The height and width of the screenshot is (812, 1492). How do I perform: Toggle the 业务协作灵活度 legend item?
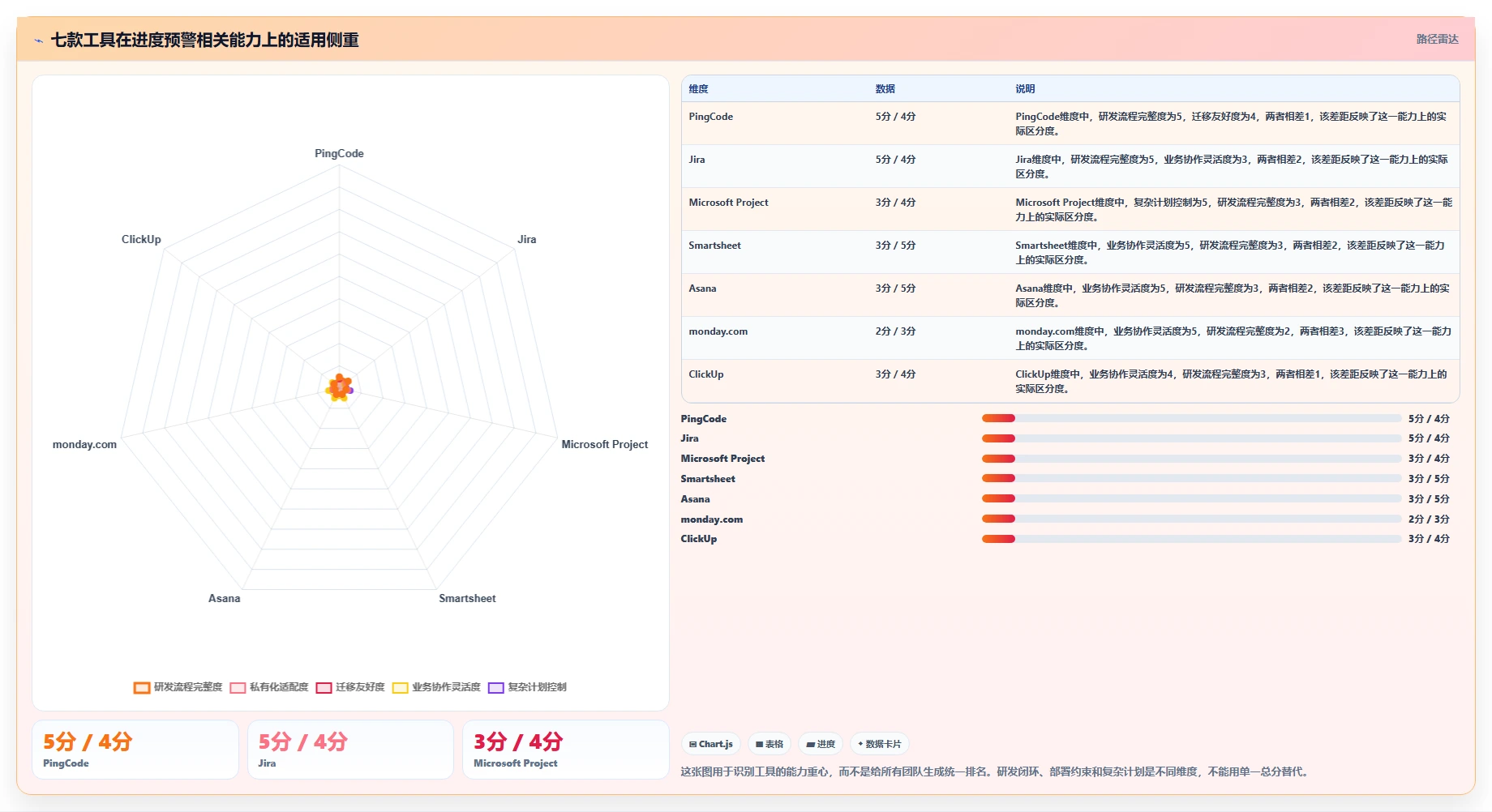click(x=436, y=687)
